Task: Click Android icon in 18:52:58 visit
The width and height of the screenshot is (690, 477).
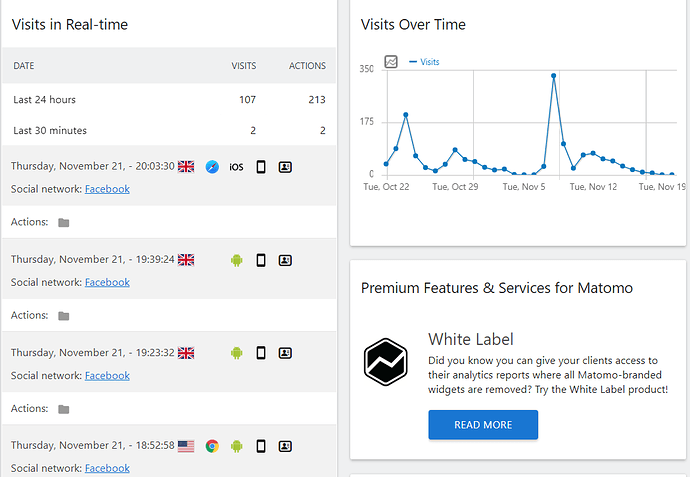Action: pos(237,446)
